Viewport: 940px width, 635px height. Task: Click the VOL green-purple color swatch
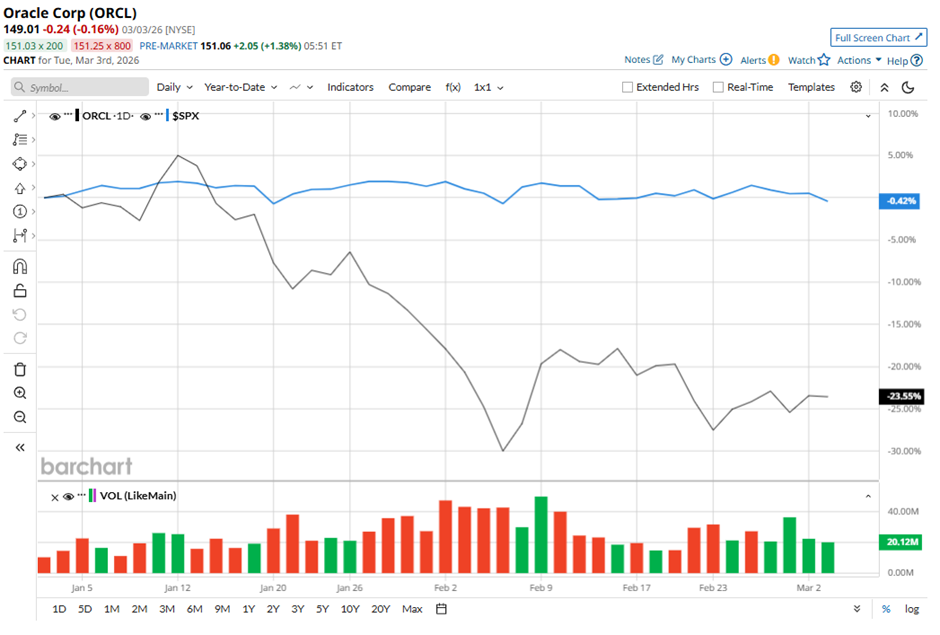[x=92, y=495]
